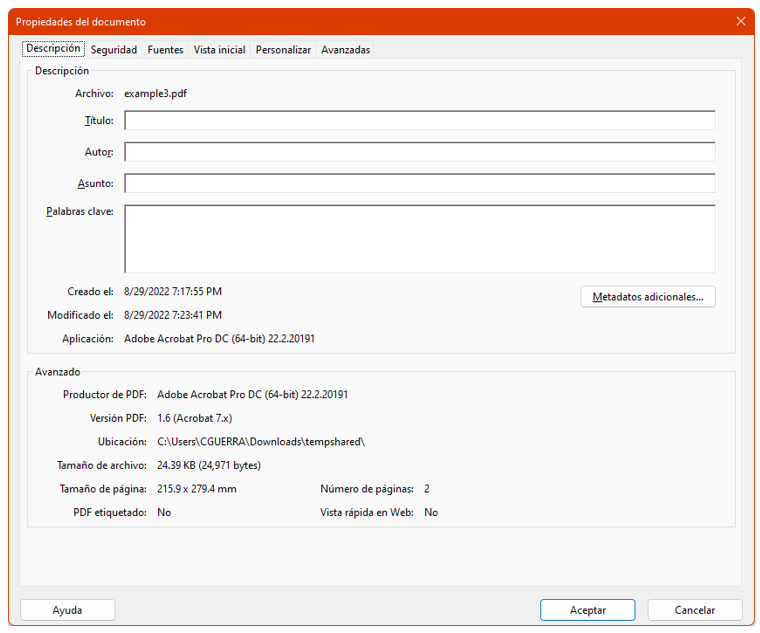The width and height of the screenshot is (760, 633).
Task: Open the Fuentes tab
Action: (165, 50)
